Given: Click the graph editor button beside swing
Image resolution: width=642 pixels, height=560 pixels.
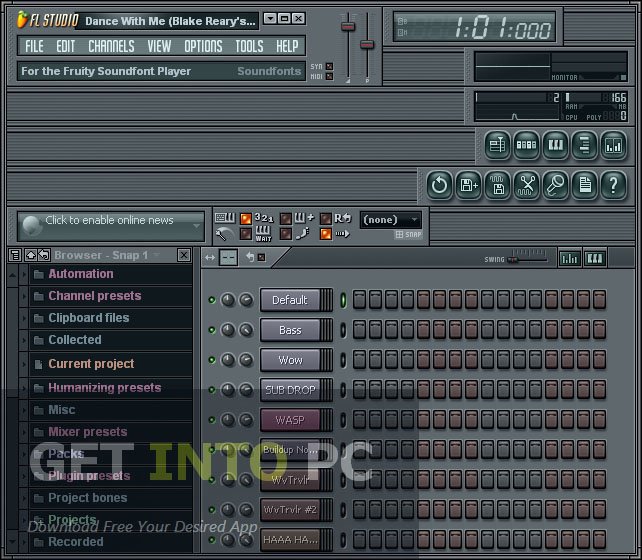Looking at the screenshot, I should tap(570, 259).
